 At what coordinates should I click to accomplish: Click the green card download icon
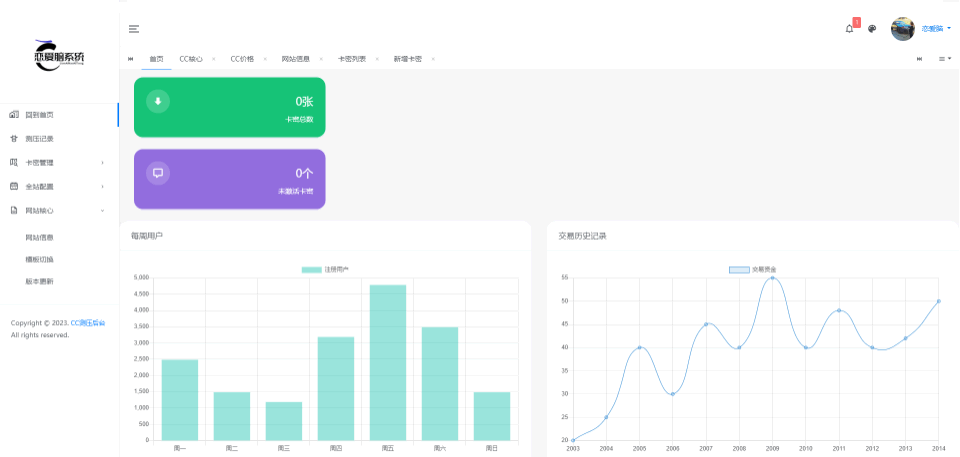[x=158, y=101]
